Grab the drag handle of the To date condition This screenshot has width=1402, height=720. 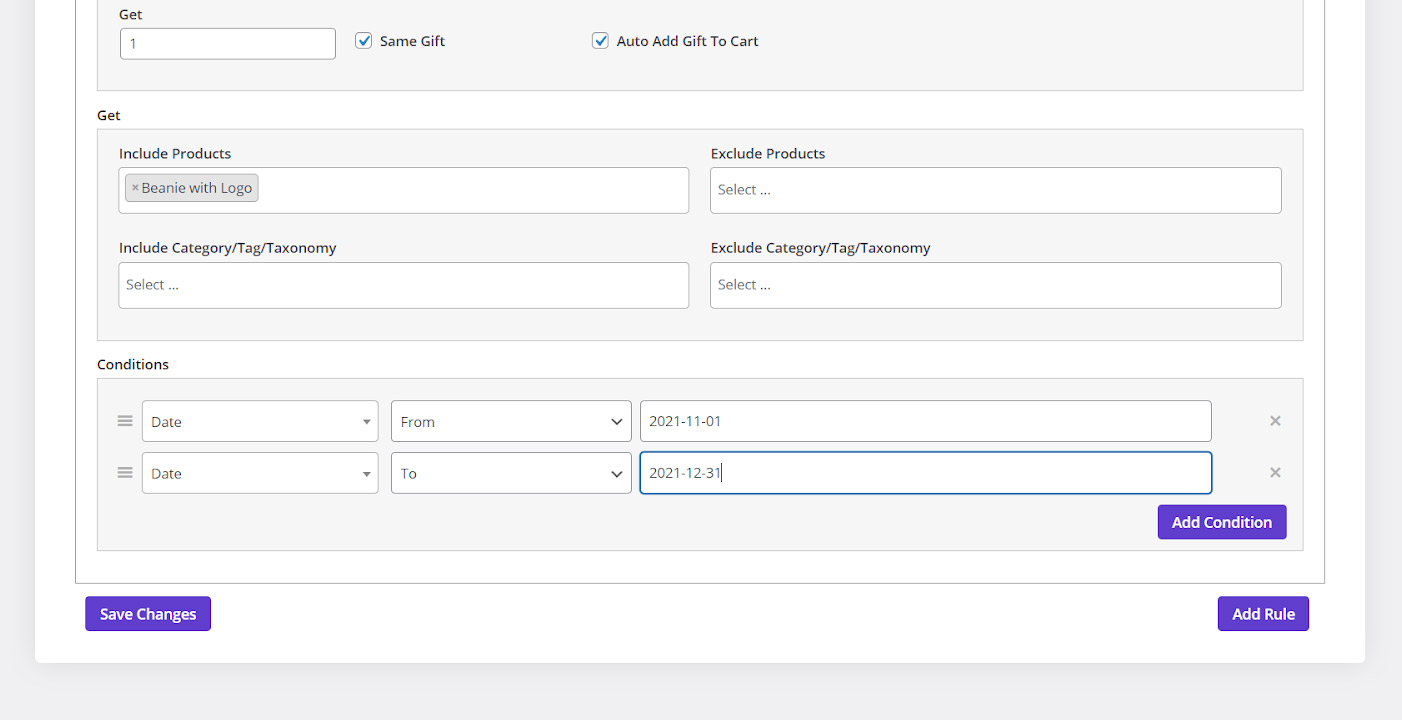coord(125,473)
